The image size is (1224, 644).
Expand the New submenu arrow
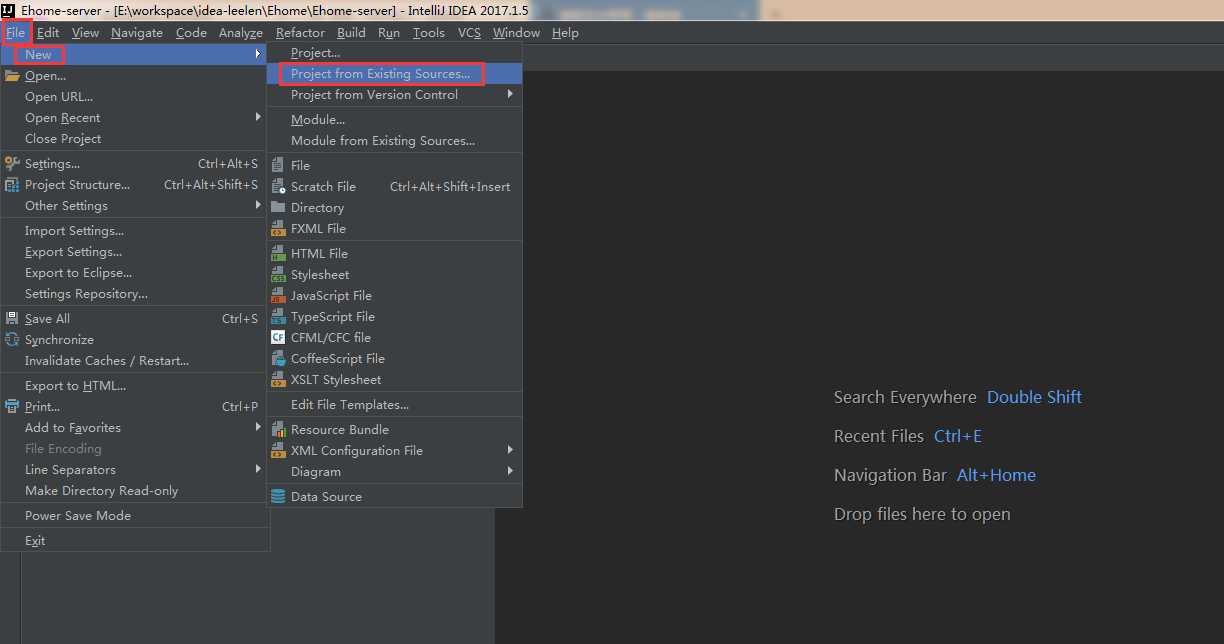pyautogui.click(x=258, y=55)
